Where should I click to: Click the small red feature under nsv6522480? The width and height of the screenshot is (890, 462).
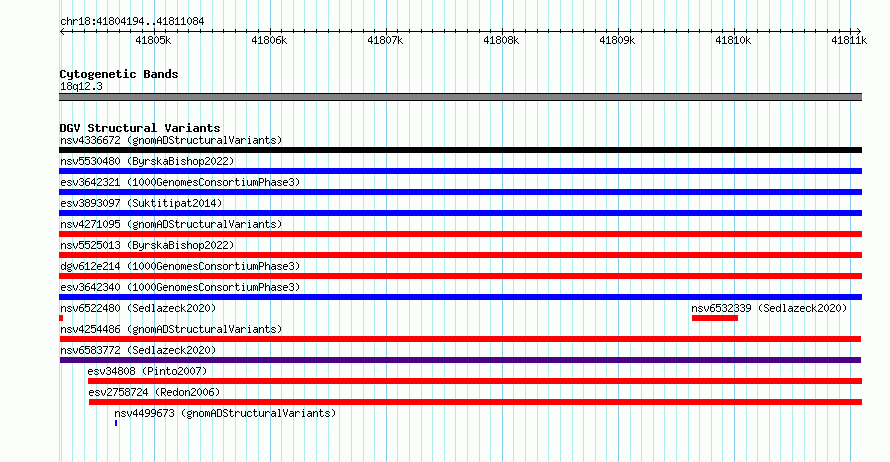pos(61,318)
